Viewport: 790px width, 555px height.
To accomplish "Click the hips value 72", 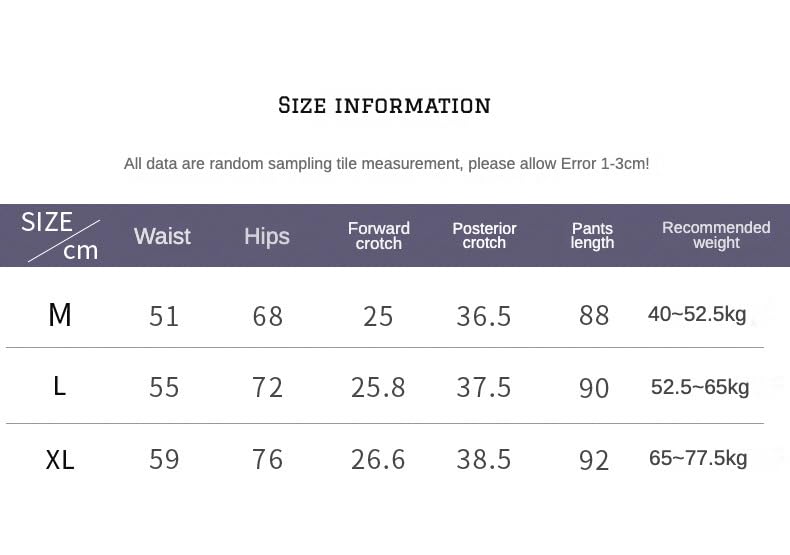I will pos(268,387).
